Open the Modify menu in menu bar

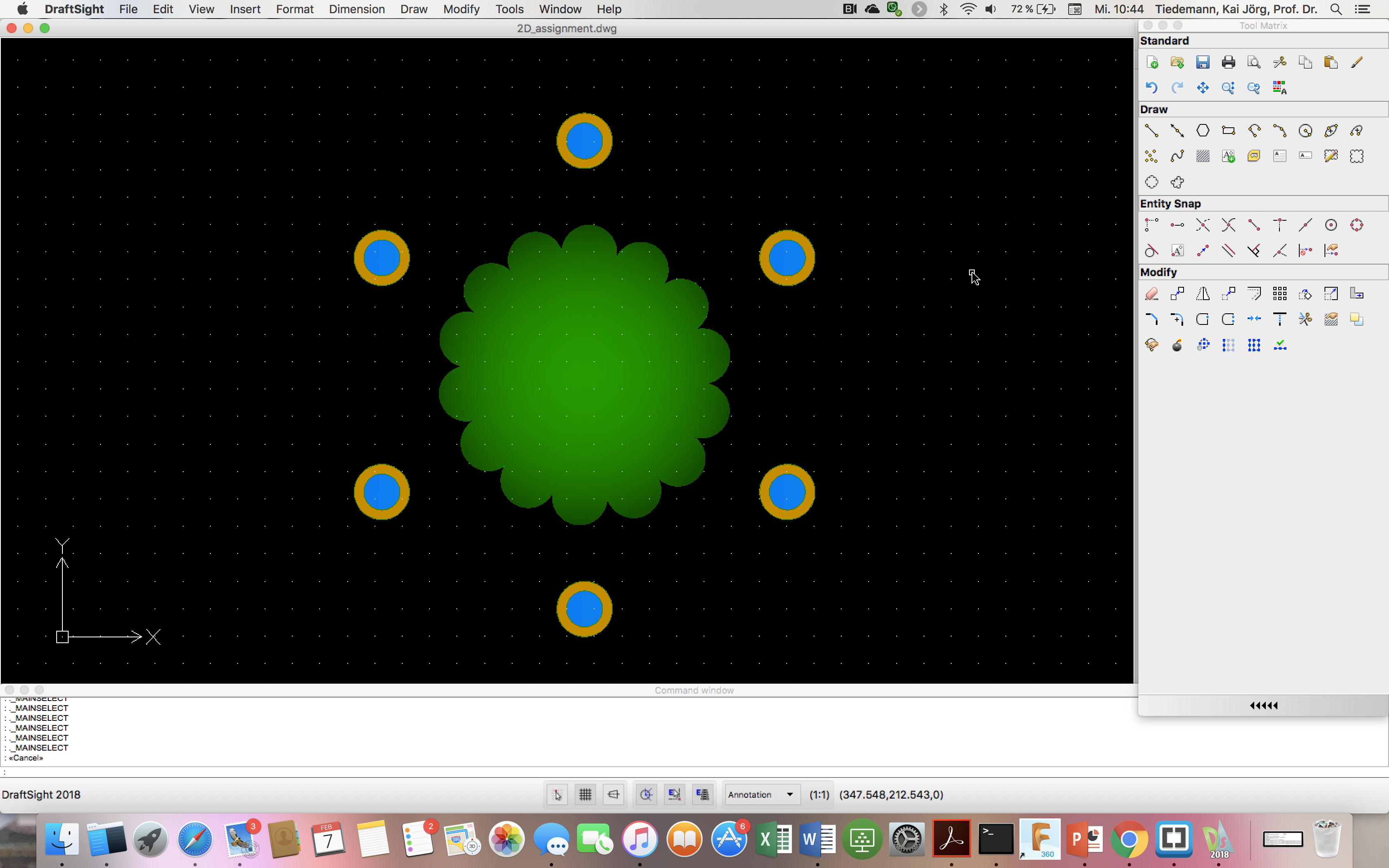tap(461, 9)
